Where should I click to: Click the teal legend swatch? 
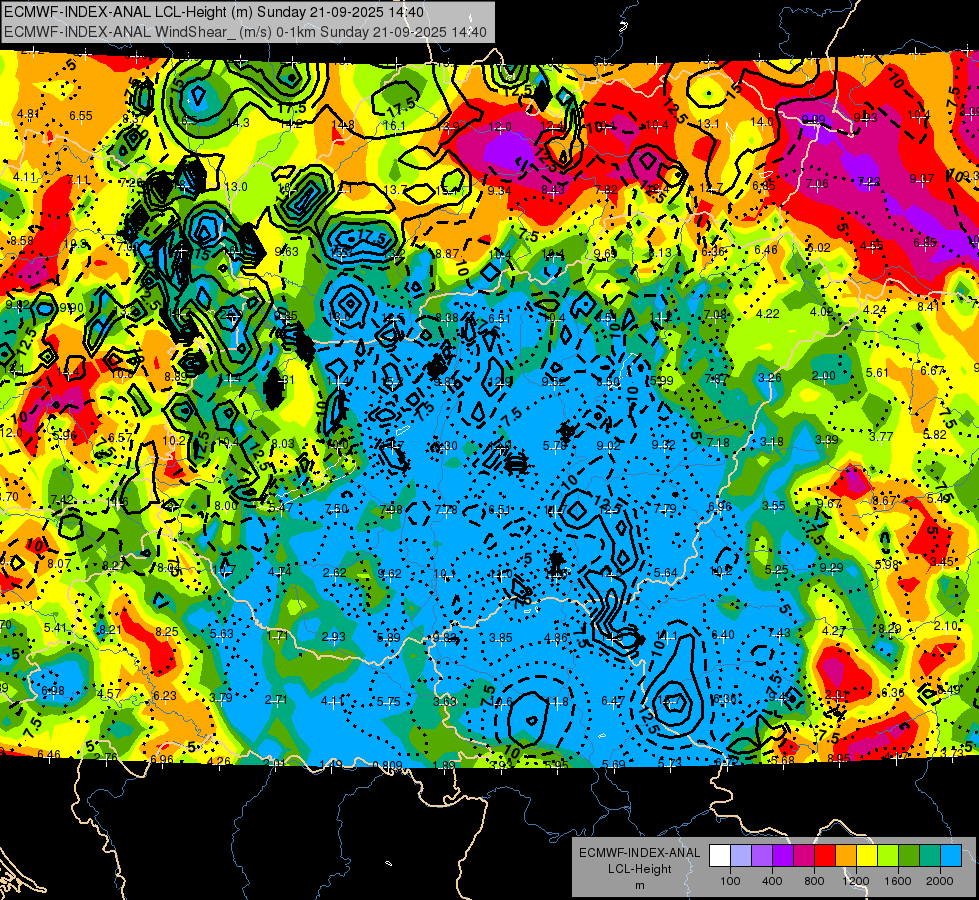click(930, 856)
